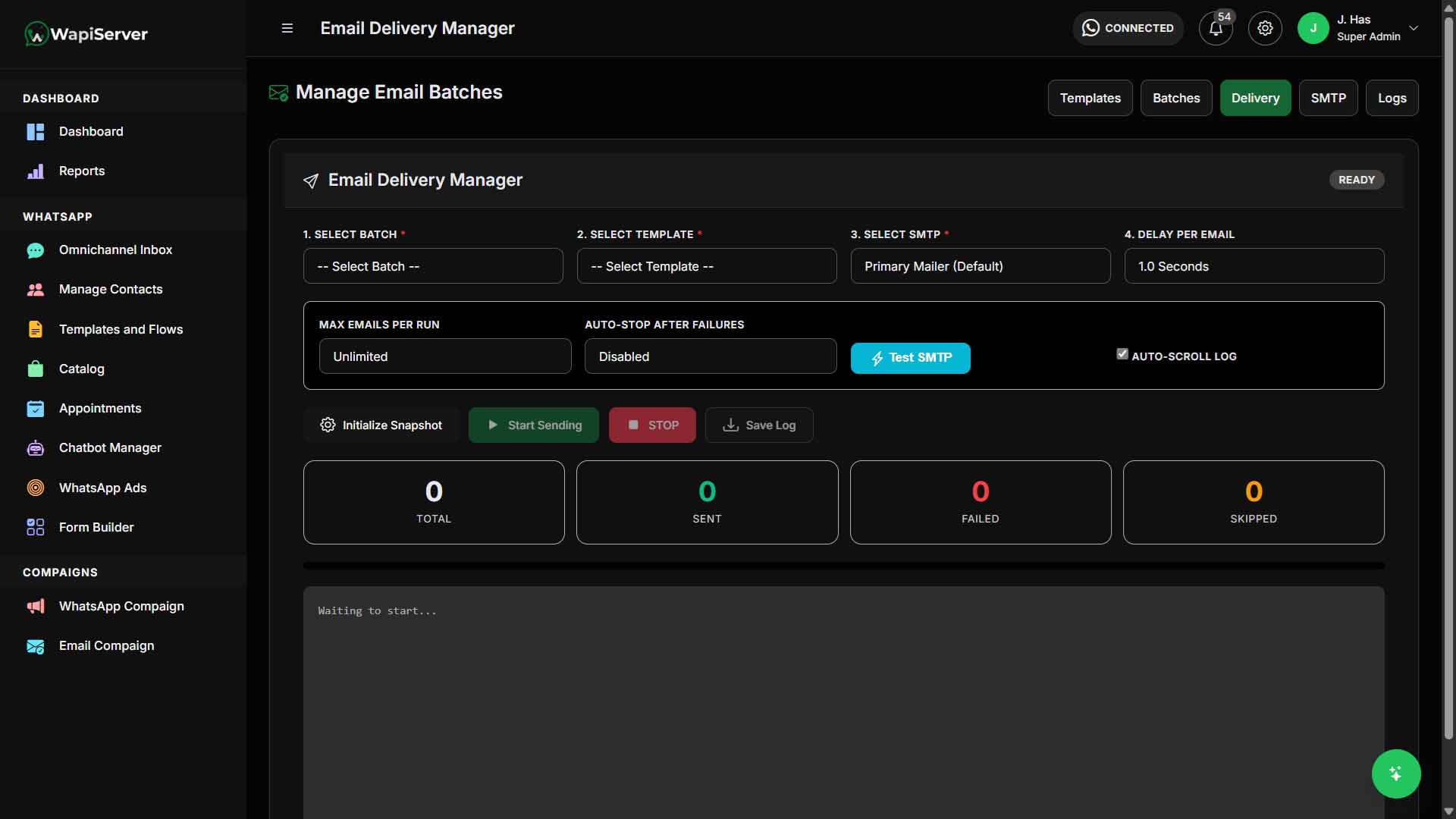
Task: Click the Manage Contacts people icon
Action: click(36, 290)
